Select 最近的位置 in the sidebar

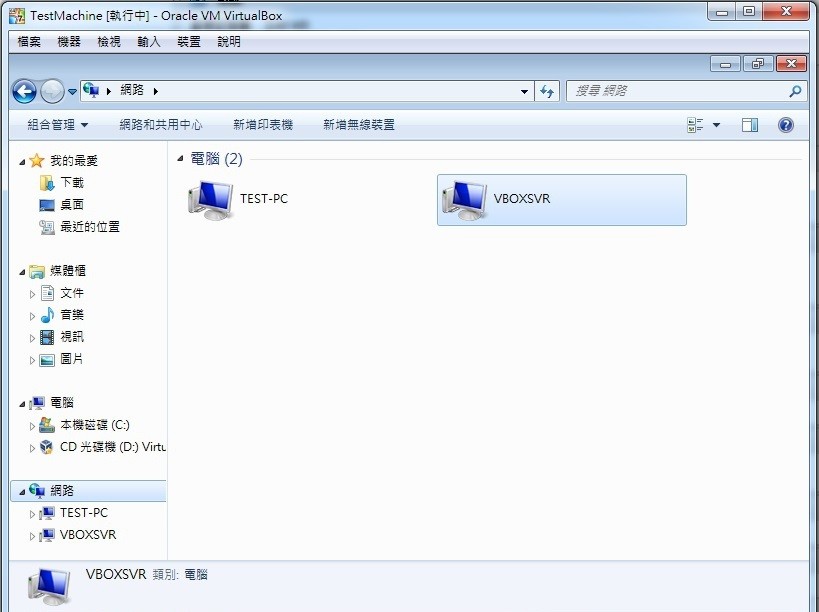click(x=90, y=227)
